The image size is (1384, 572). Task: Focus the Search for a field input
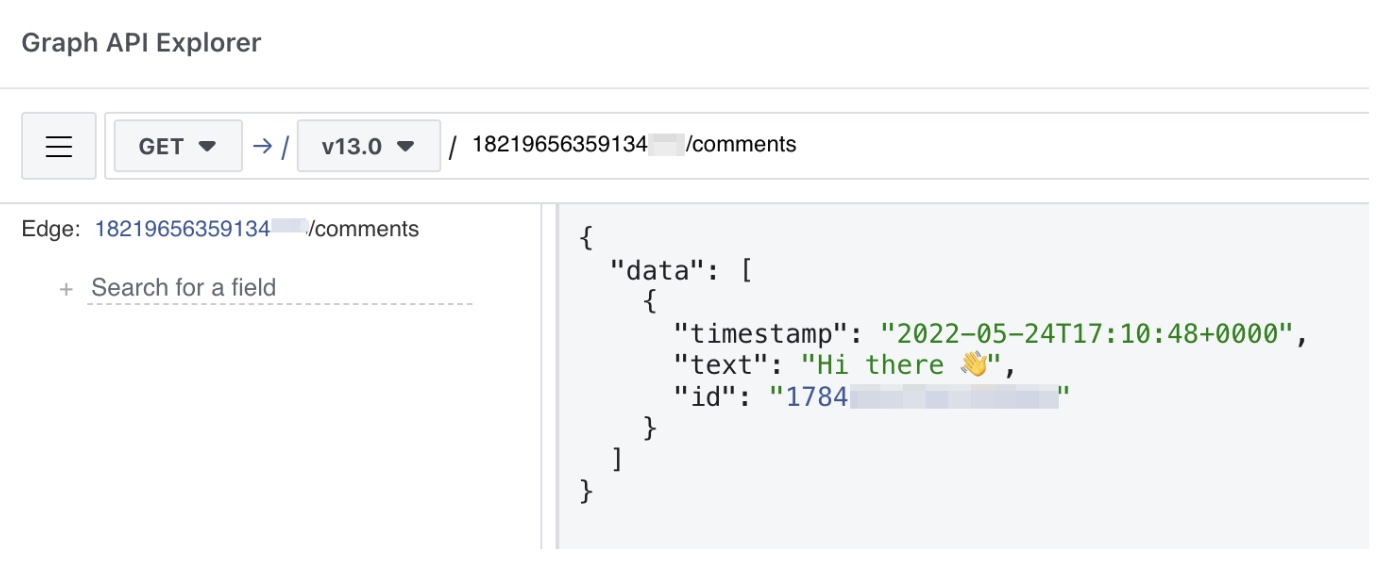(280, 288)
